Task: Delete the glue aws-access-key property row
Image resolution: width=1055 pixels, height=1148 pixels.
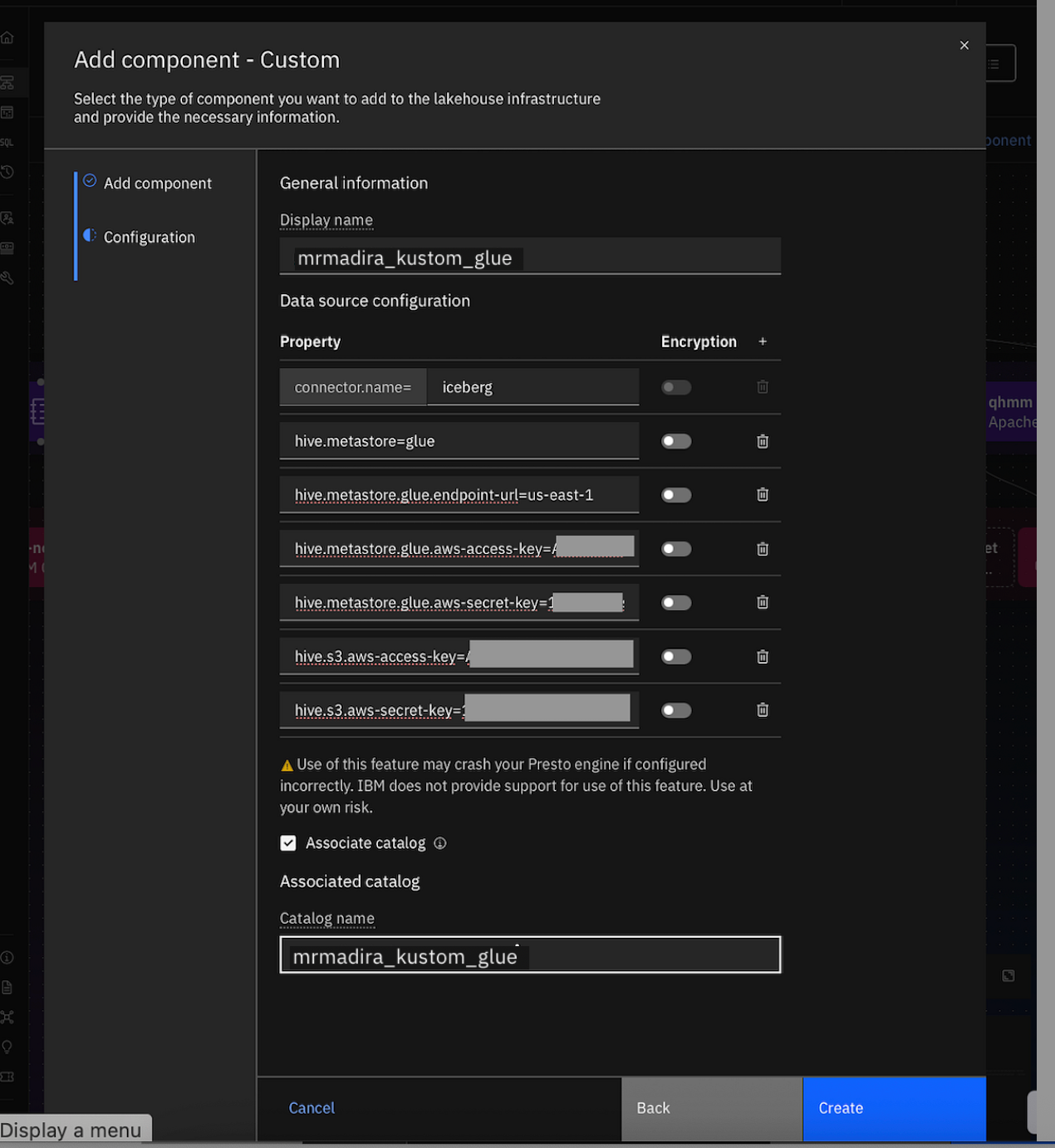Action: click(x=763, y=548)
